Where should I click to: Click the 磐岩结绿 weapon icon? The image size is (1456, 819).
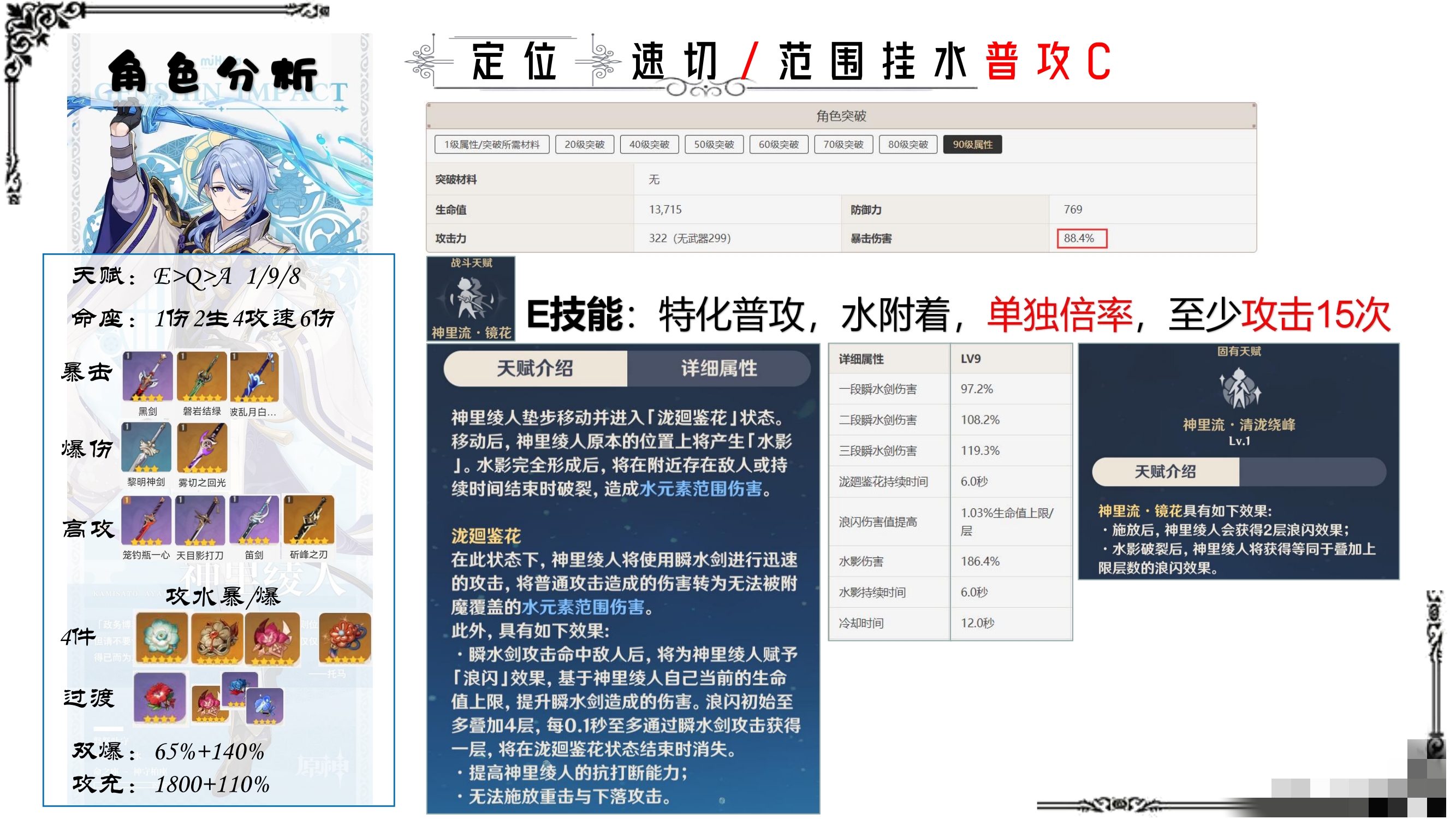pyautogui.click(x=202, y=377)
